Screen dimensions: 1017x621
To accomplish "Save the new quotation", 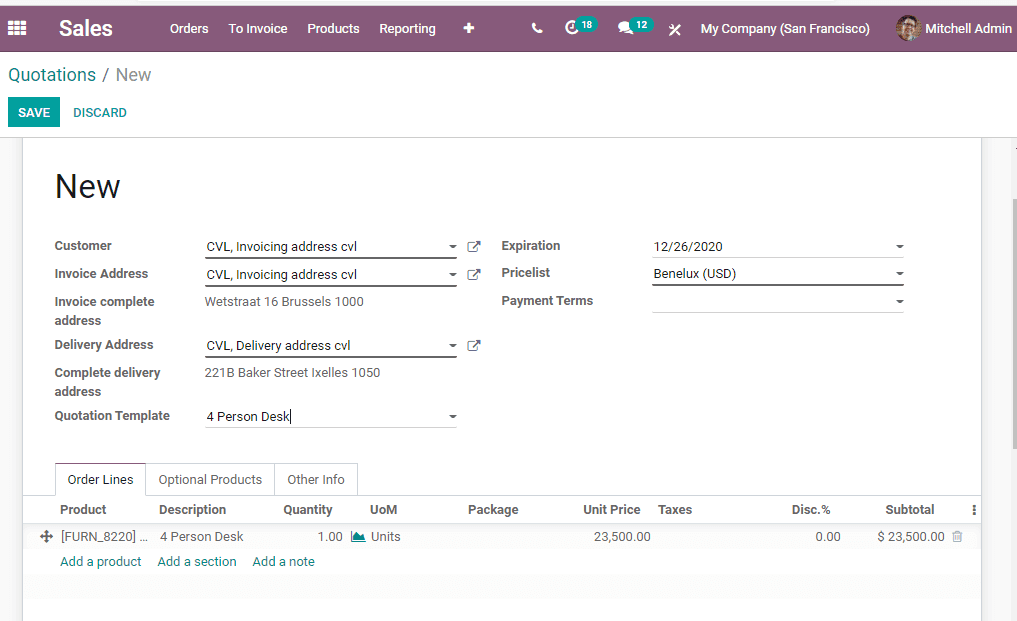I will coord(33,112).
